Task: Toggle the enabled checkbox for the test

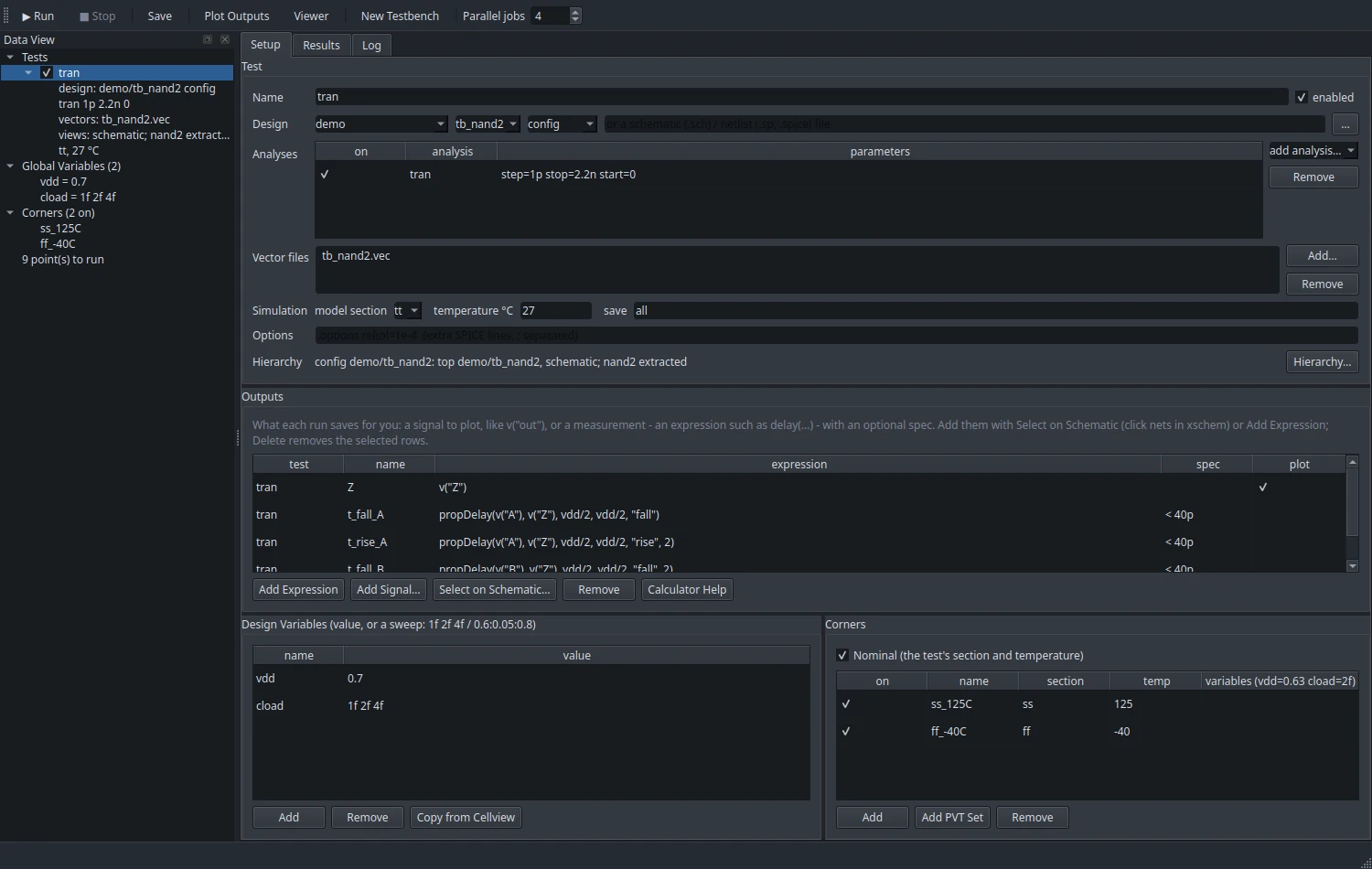Action: [x=1302, y=98]
